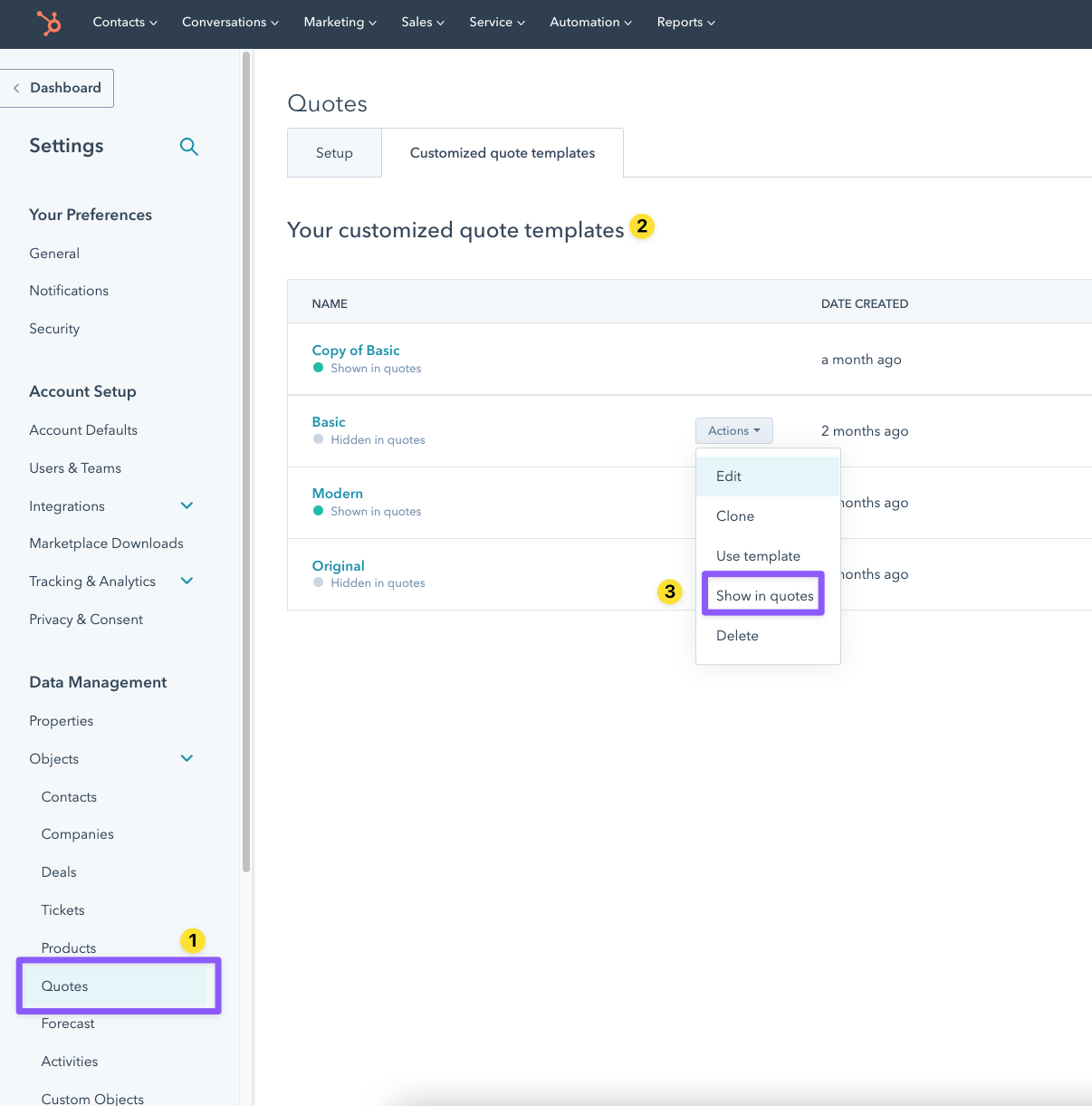Select Edit in the Actions menu

coord(729,476)
